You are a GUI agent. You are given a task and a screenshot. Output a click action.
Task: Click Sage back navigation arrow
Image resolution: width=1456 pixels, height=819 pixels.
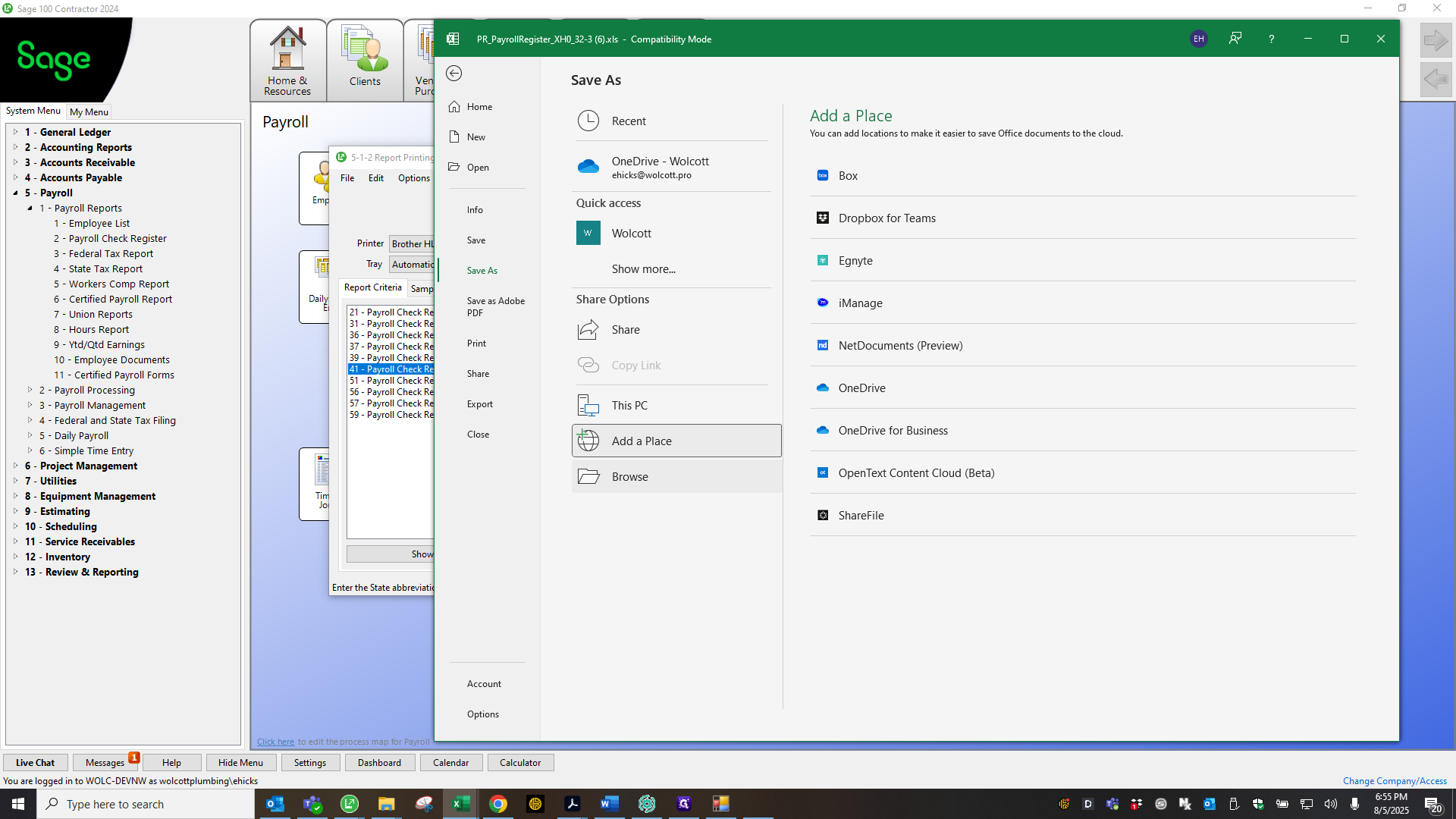pos(1436,79)
